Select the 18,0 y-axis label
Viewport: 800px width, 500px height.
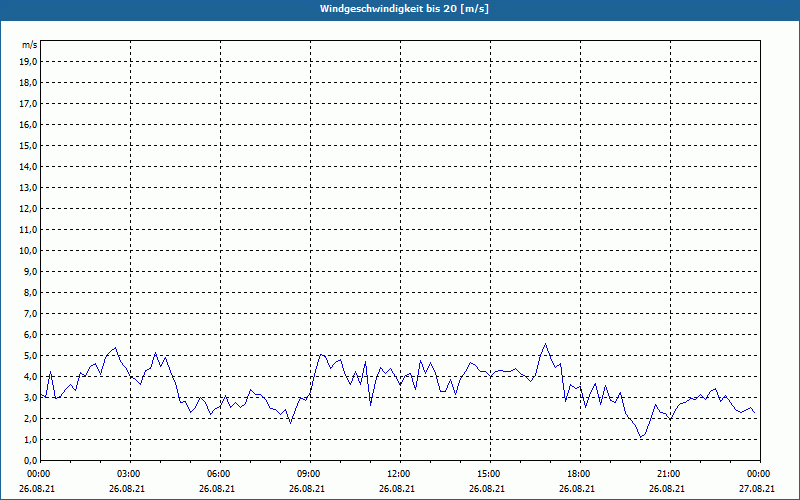pos(28,83)
